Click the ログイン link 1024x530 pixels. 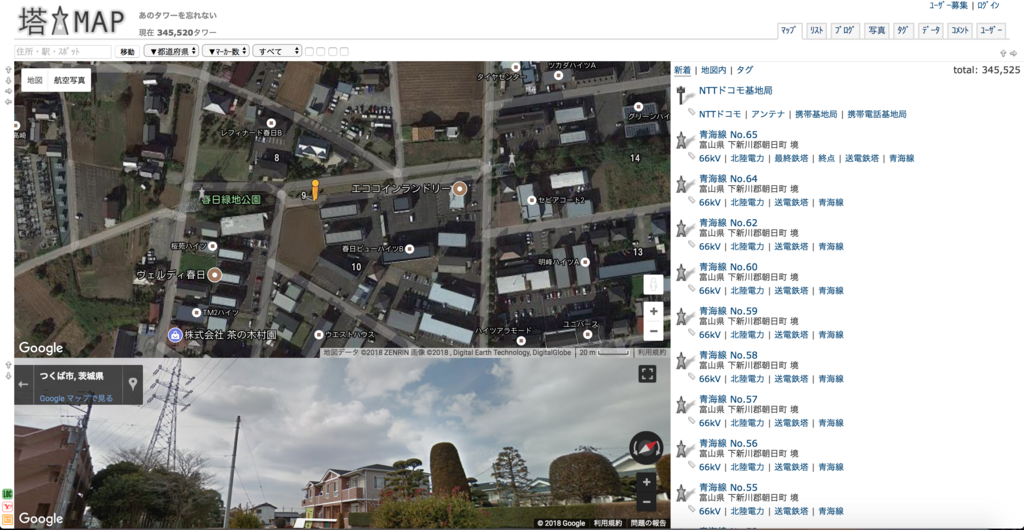tap(988, 5)
